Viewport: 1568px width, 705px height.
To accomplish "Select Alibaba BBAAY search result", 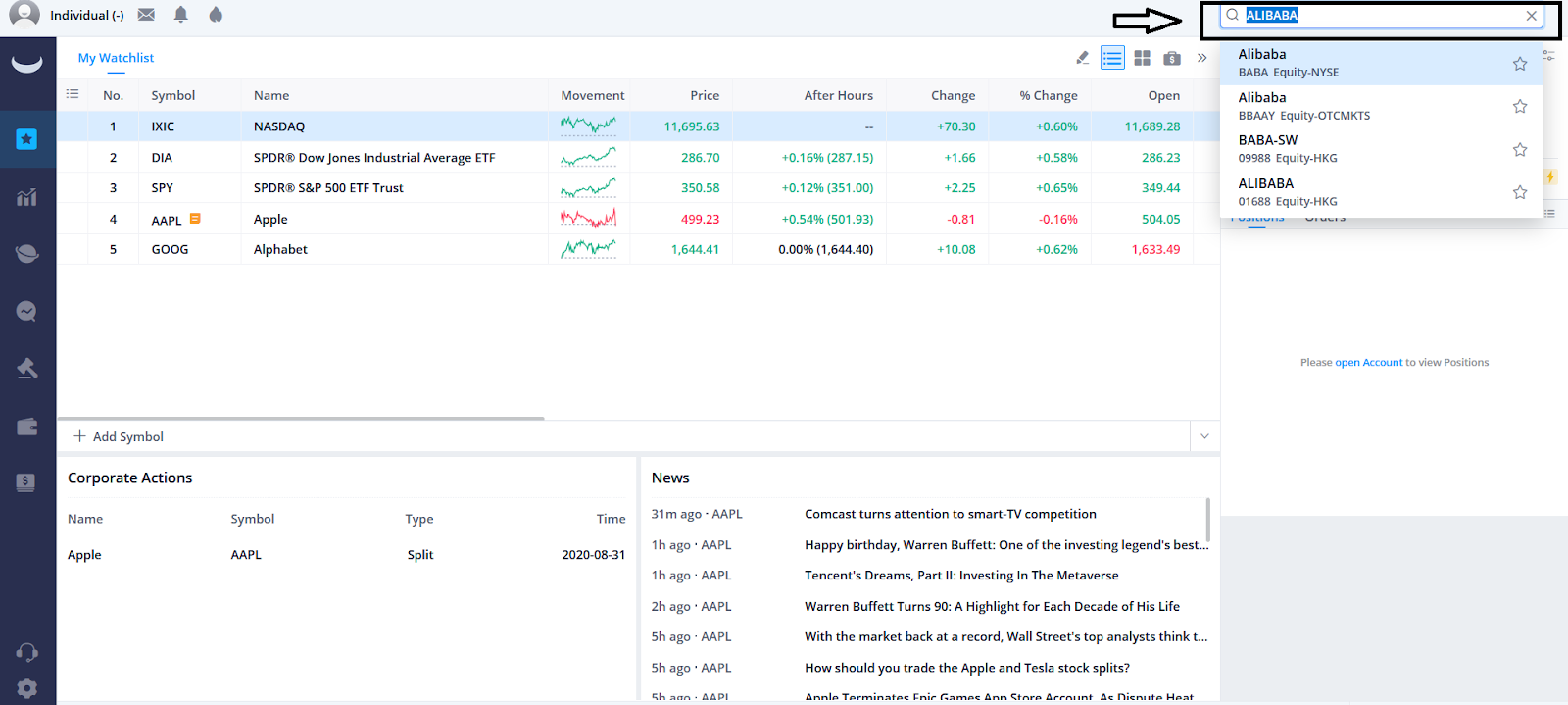I will coord(1382,106).
